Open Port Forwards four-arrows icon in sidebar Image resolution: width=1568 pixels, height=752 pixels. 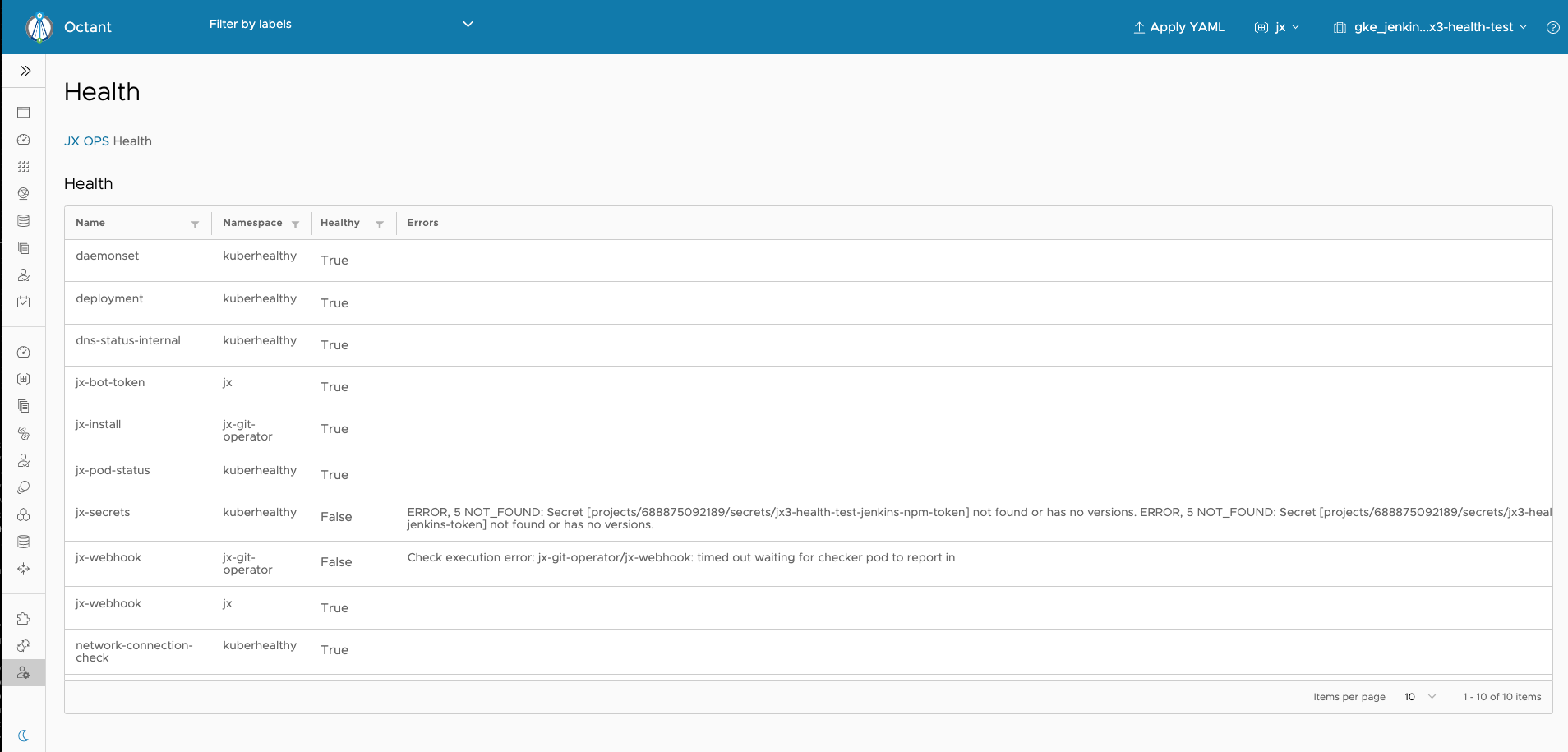(23, 569)
